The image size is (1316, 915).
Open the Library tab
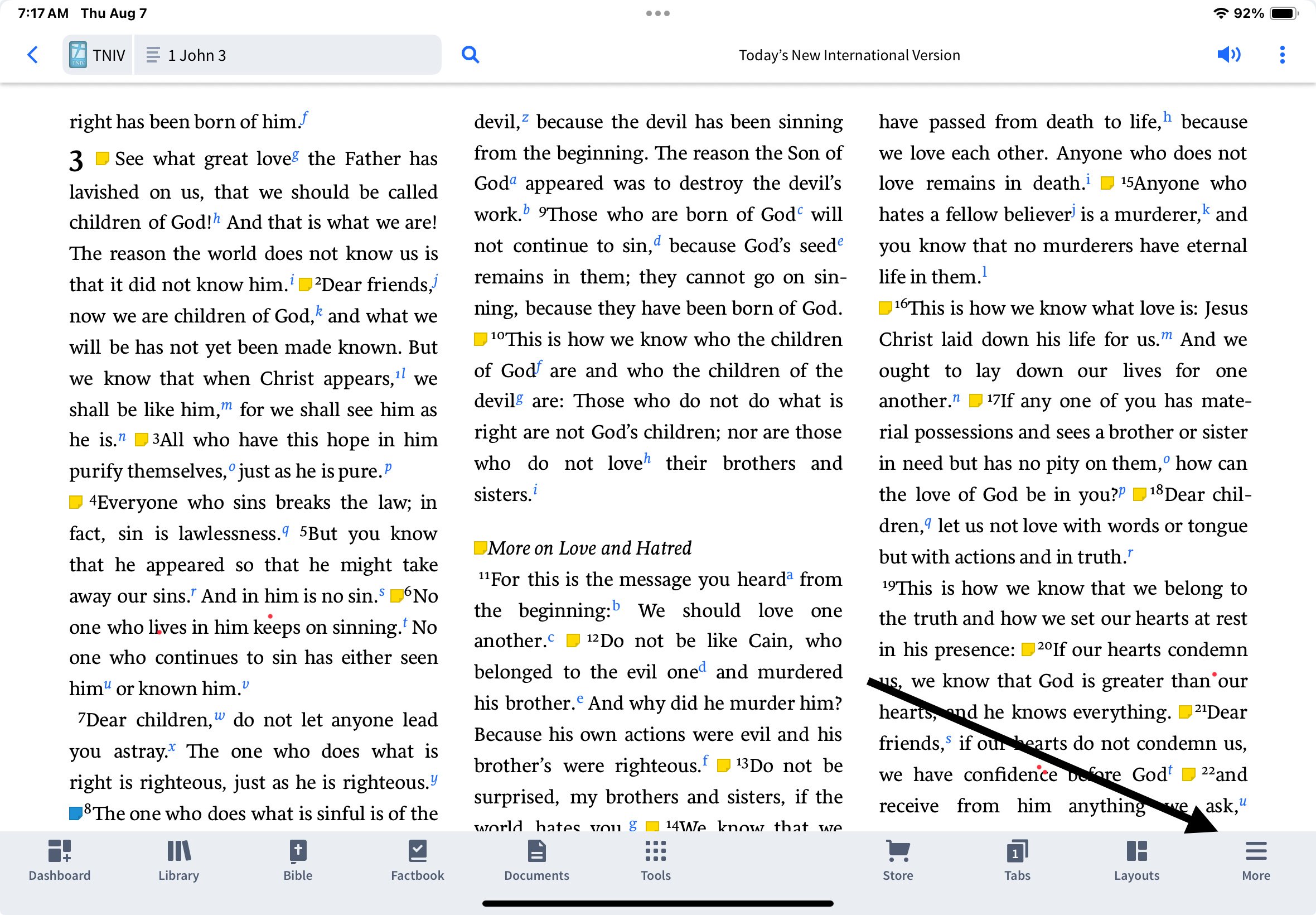[179, 860]
